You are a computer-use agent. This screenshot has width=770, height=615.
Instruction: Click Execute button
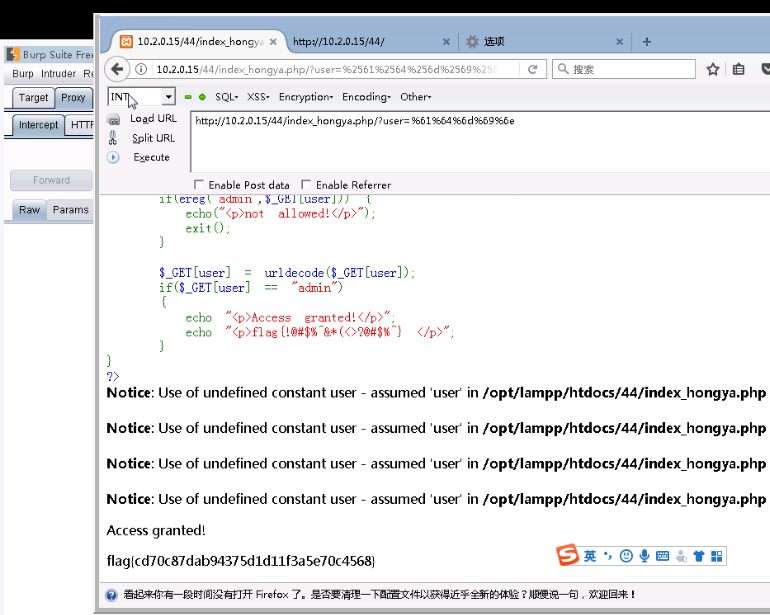151,157
